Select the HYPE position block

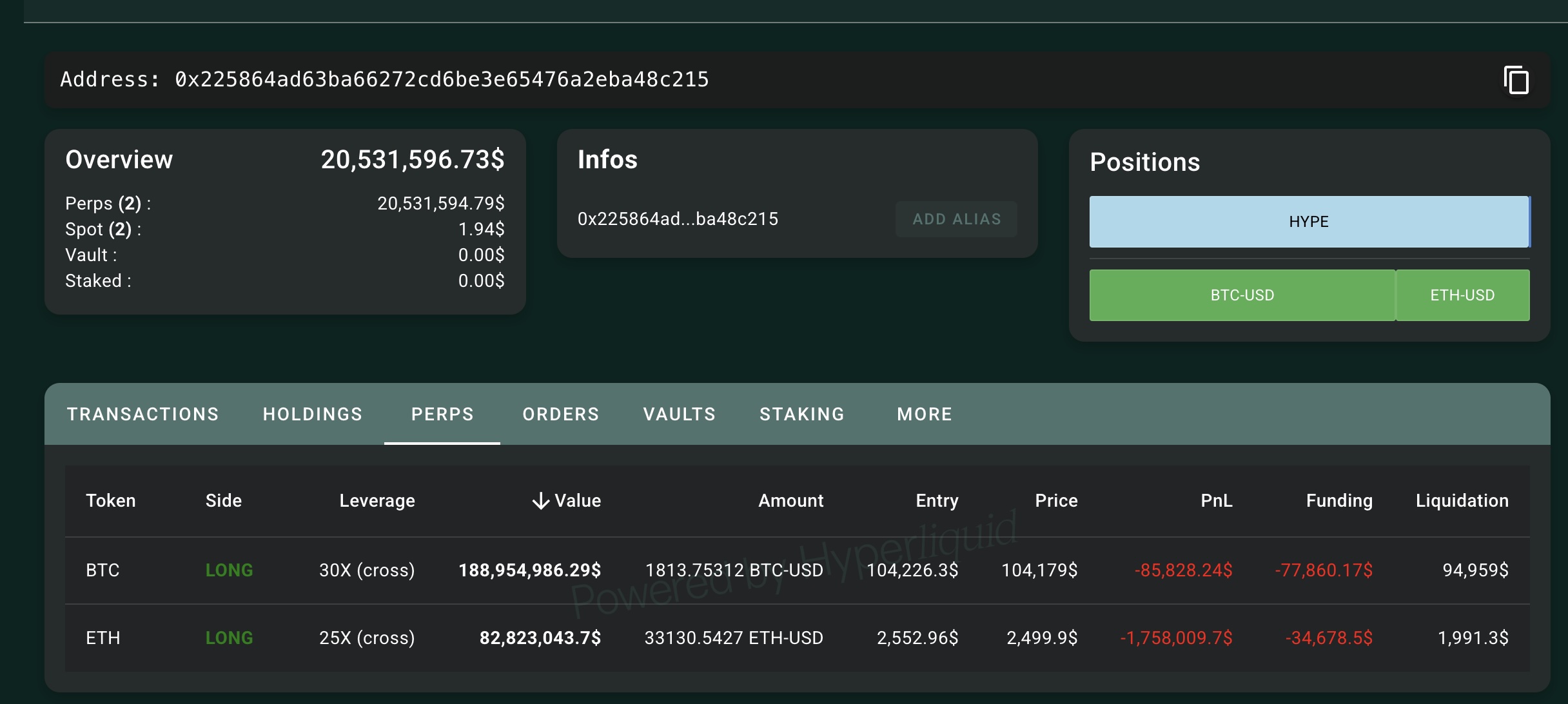[1309, 222]
